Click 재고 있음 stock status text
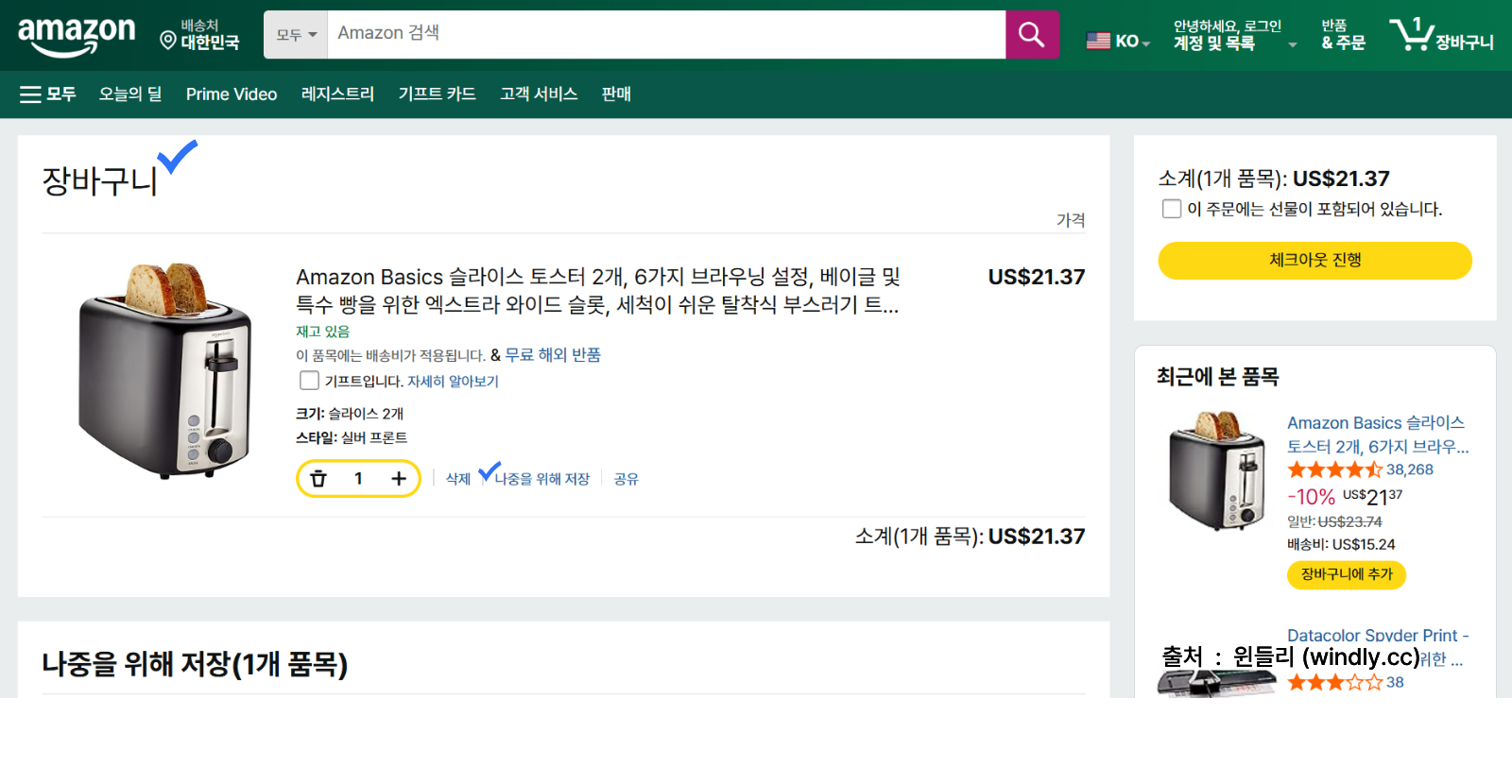This screenshot has width=1512, height=784. coord(322,332)
